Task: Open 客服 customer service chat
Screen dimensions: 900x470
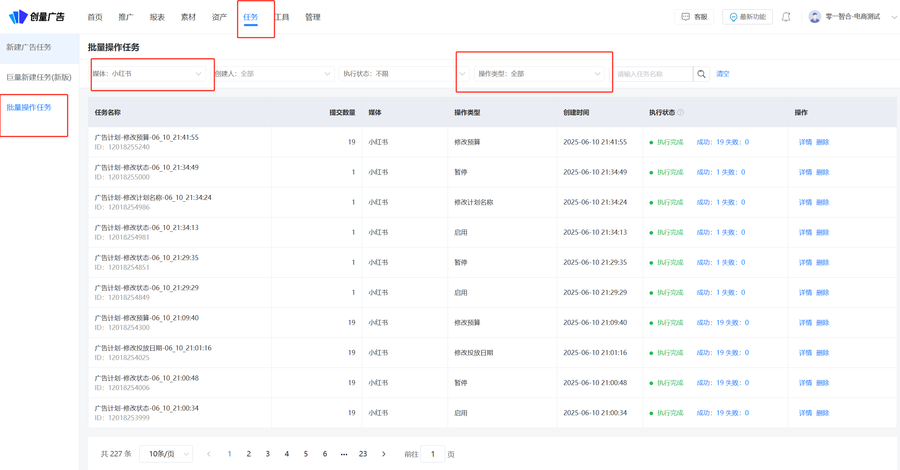Action: pos(694,17)
